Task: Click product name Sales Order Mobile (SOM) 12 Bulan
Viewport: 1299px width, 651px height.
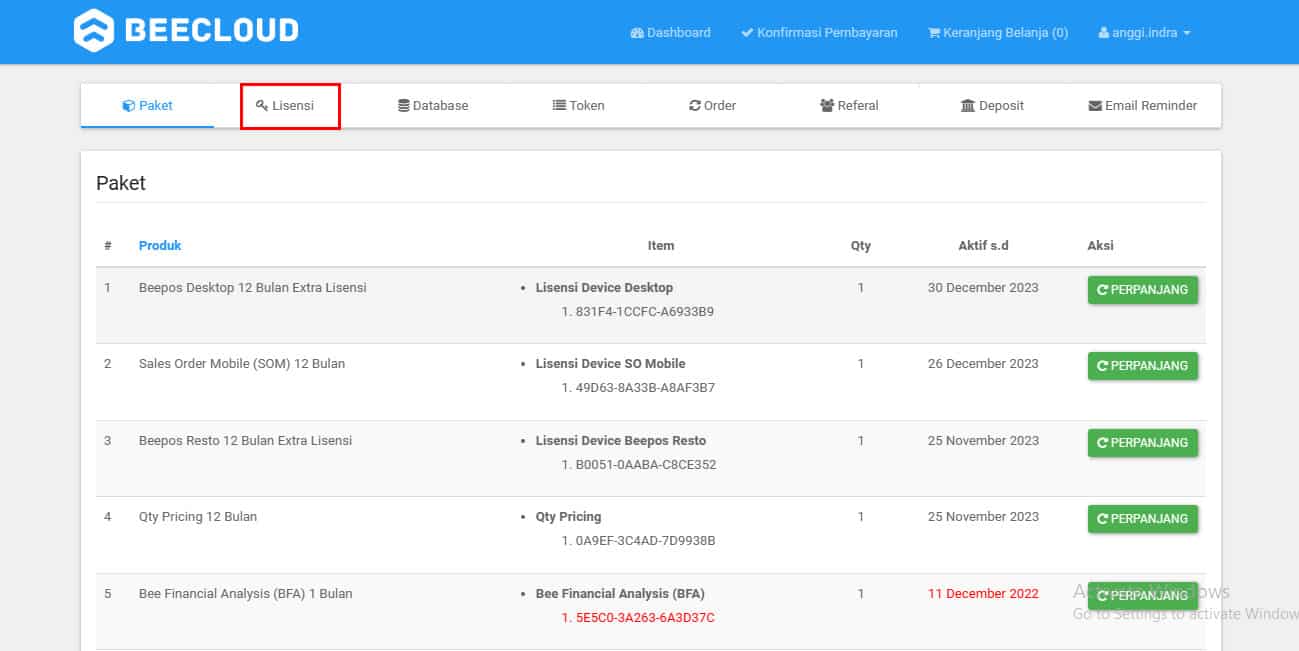Action: pyautogui.click(x=242, y=363)
